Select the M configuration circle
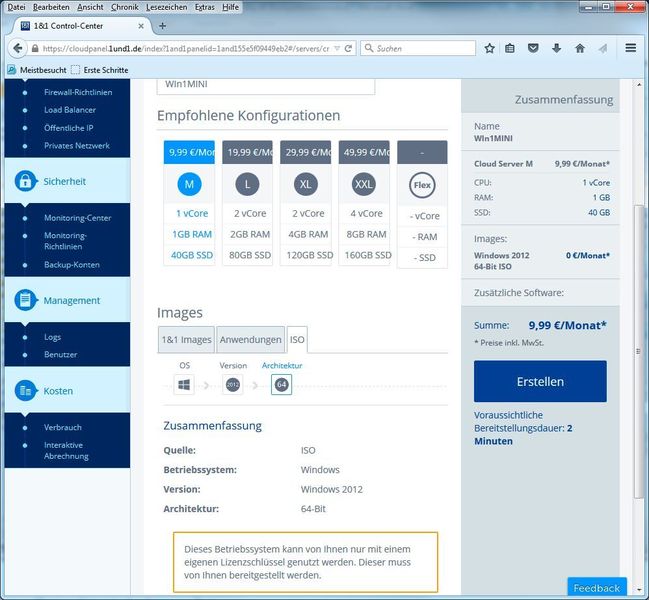 click(x=189, y=184)
